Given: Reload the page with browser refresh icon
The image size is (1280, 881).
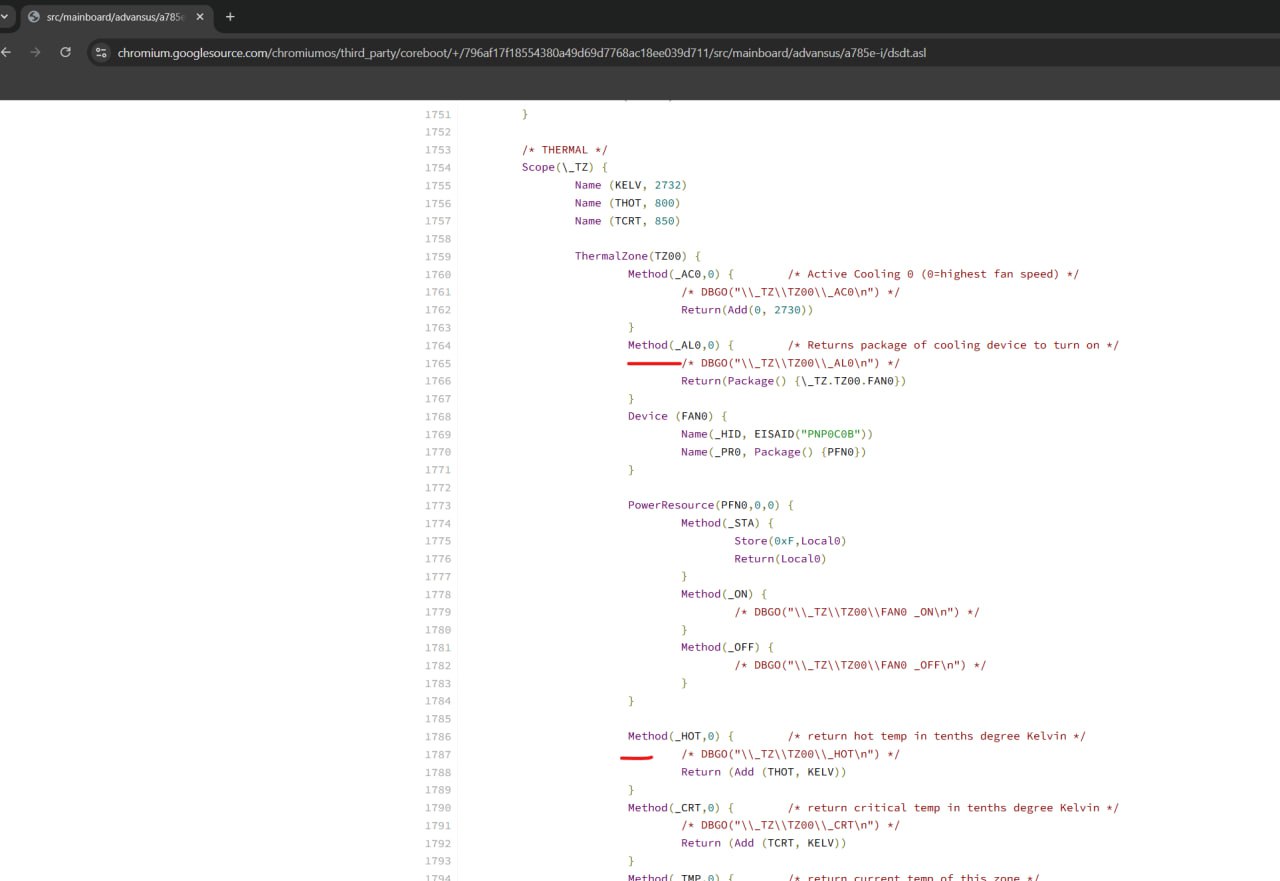Looking at the screenshot, I should coord(65,52).
